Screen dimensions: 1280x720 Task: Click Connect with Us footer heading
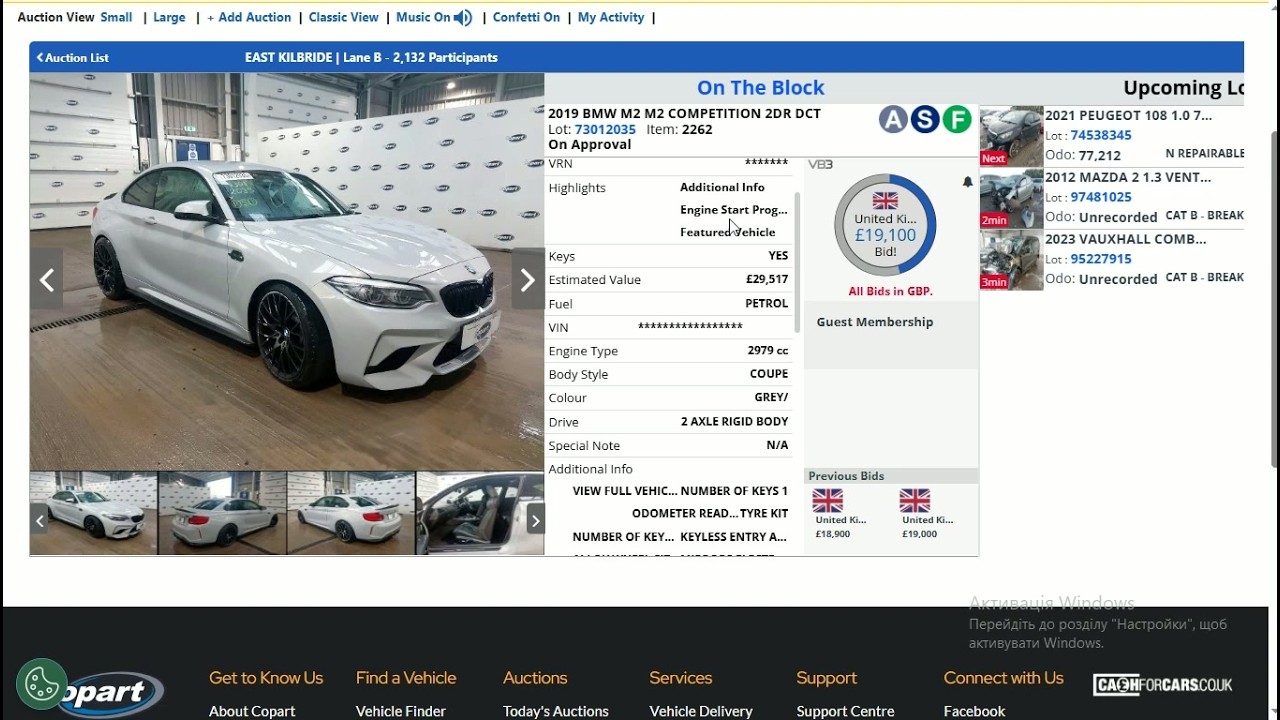1004,678
